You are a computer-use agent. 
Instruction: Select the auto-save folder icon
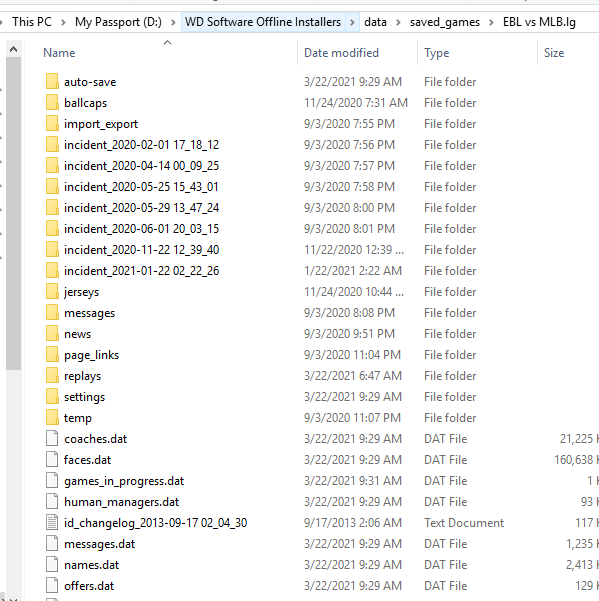click(x=52, y=82)
